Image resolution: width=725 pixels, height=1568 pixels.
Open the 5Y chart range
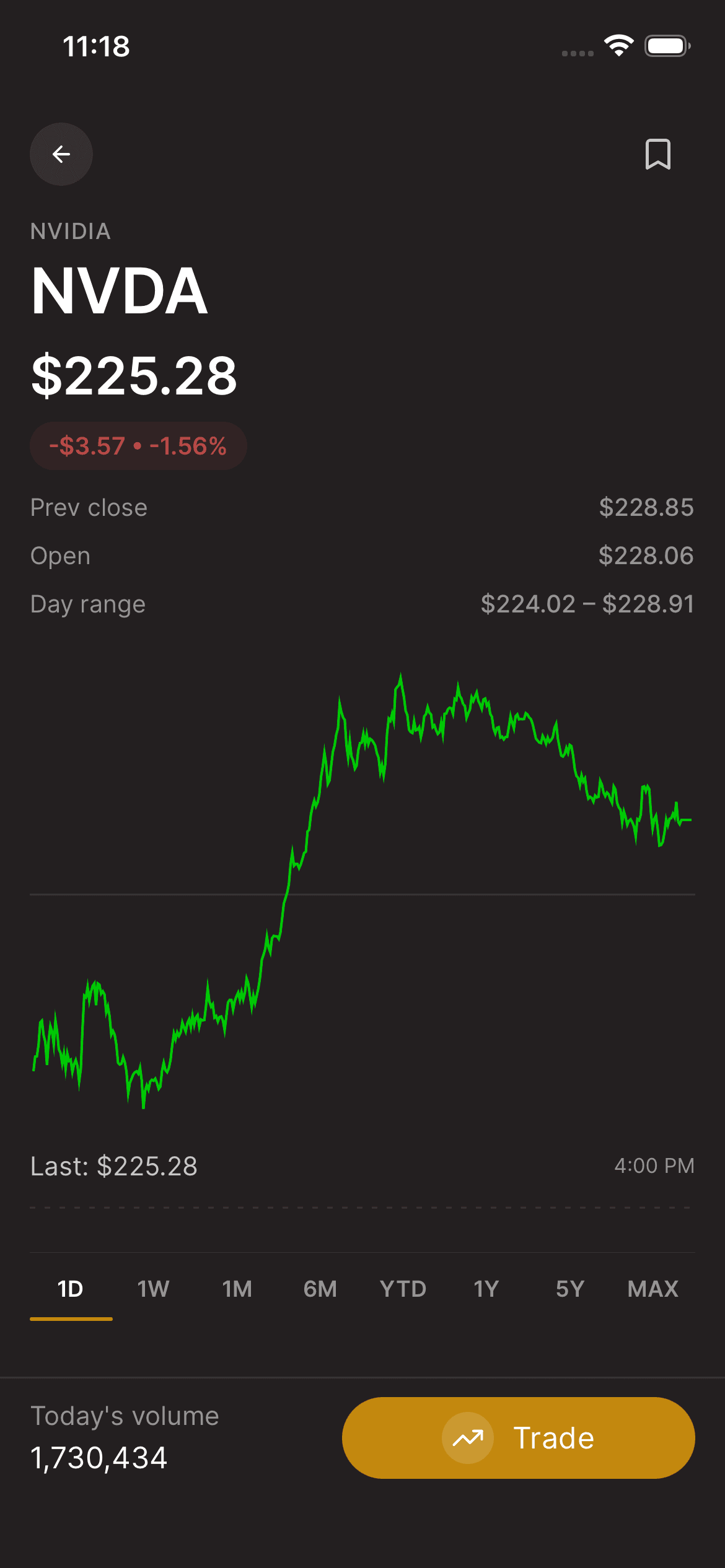point(570,1289)
